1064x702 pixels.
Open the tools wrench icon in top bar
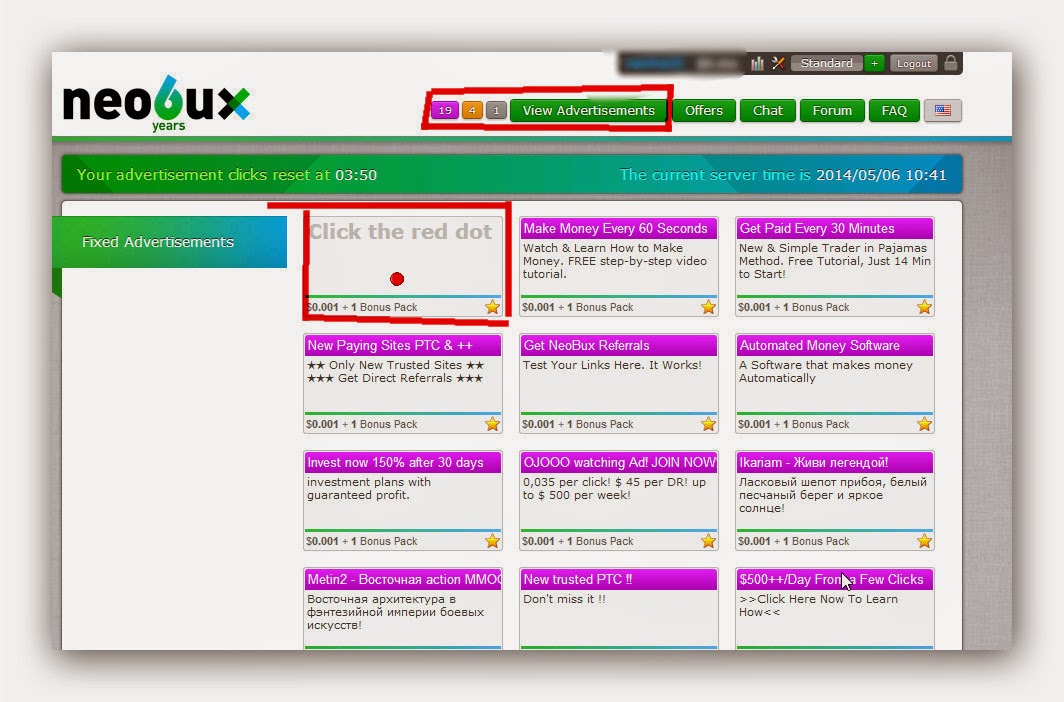click(778, 63)
